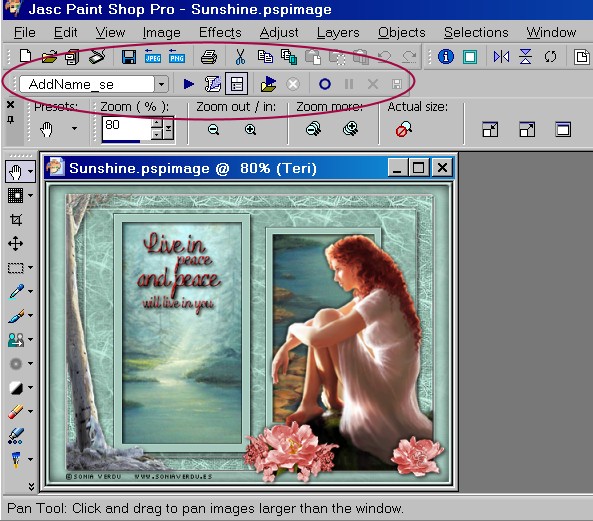Viewport: 593px width, 521px height.
Task: Click the scanner acquire icon
Action: click(x=97, y=57)
